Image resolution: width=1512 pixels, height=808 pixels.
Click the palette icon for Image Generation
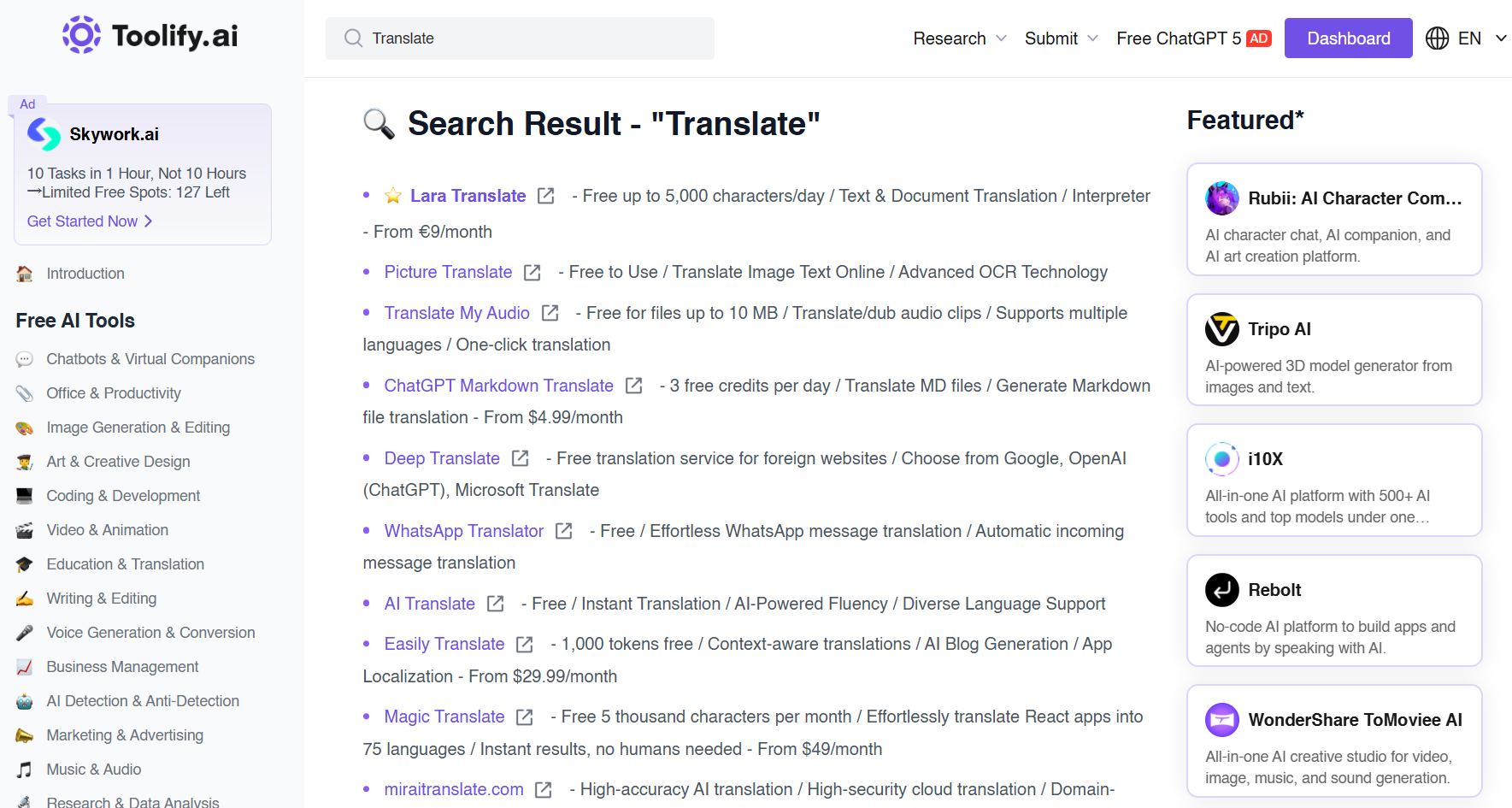click(x=25, y=428)
